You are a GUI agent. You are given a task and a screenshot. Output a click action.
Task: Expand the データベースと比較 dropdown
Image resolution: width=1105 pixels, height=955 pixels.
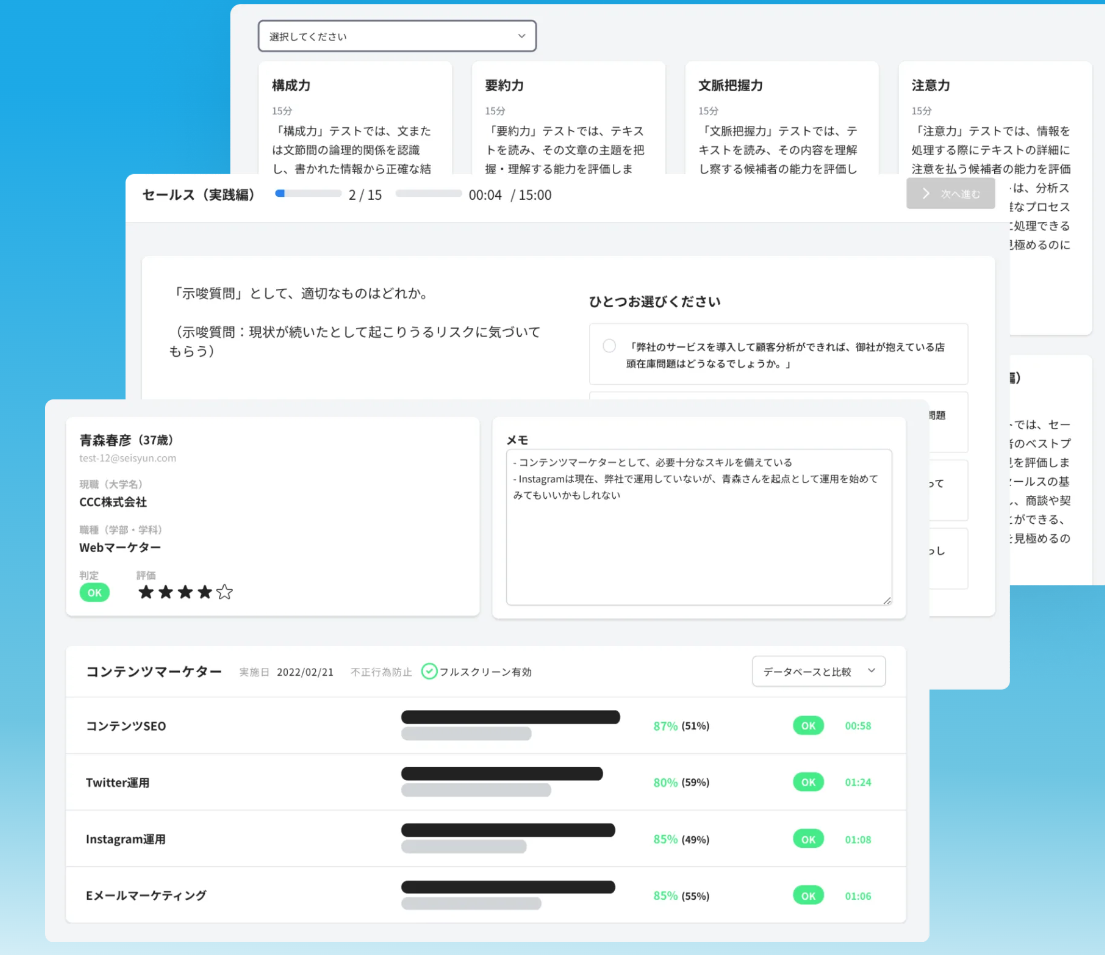click(818, 672)
